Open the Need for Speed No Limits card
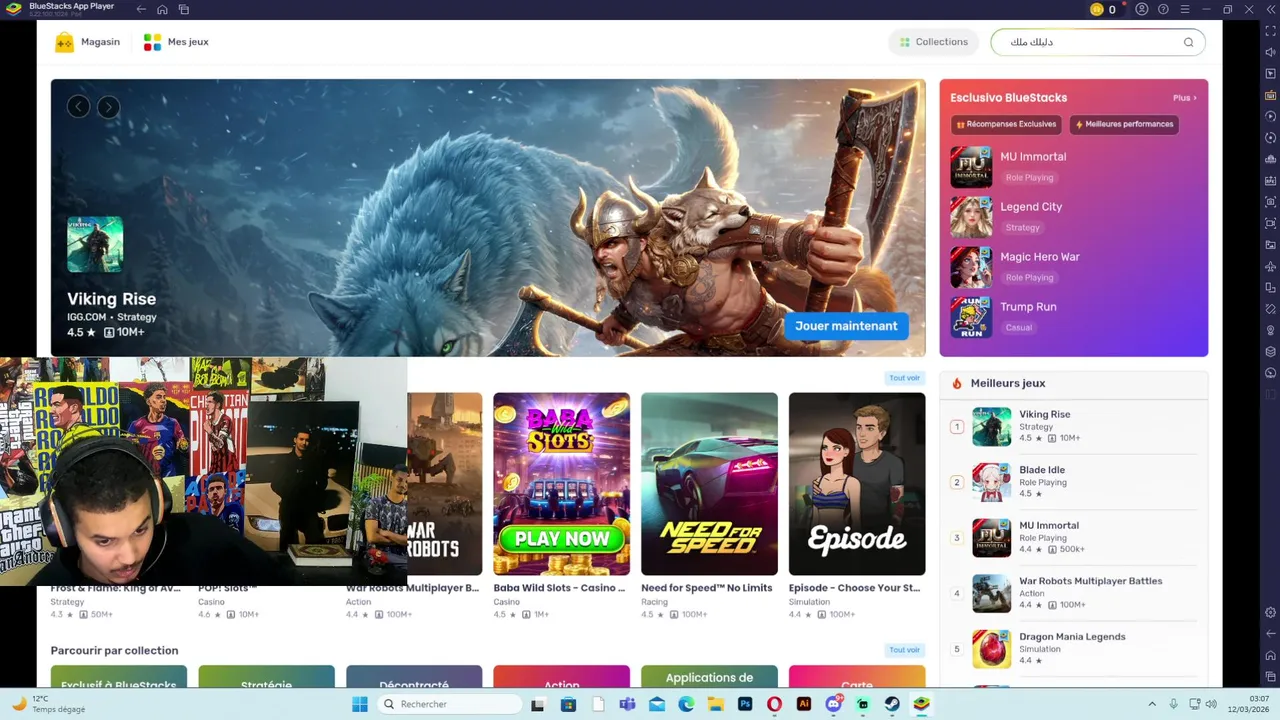 [x=709, y=484]
